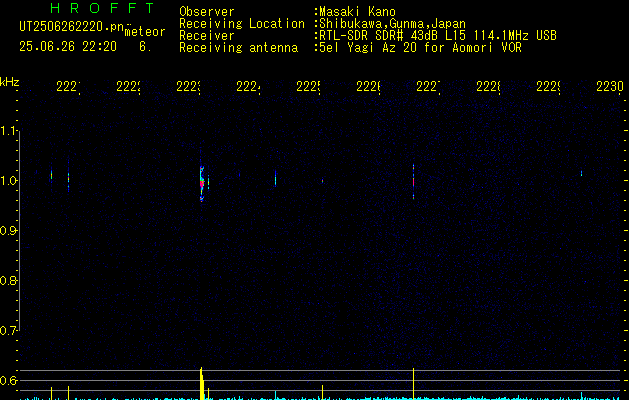629x400 pixels.
Task: Click the 'Observer' label
Action: (207, 12)
